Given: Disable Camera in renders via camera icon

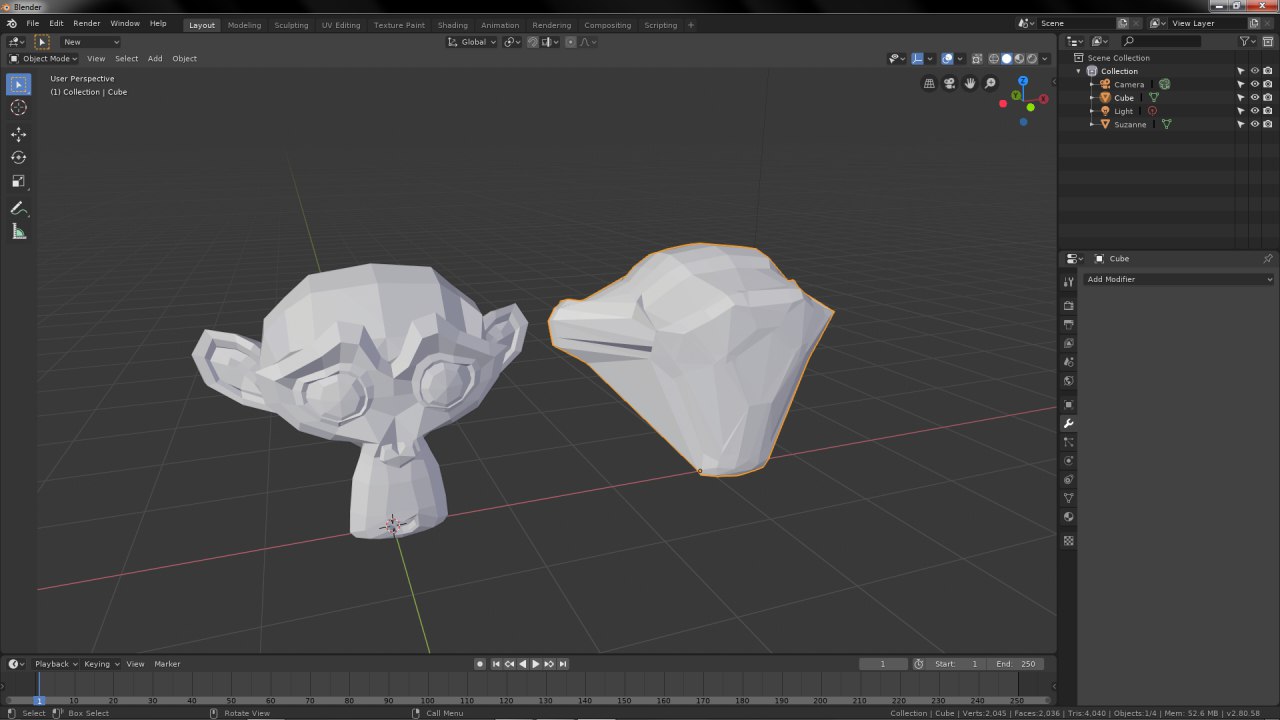Looking at the screenshot, I should click(x=1267, y=84).
